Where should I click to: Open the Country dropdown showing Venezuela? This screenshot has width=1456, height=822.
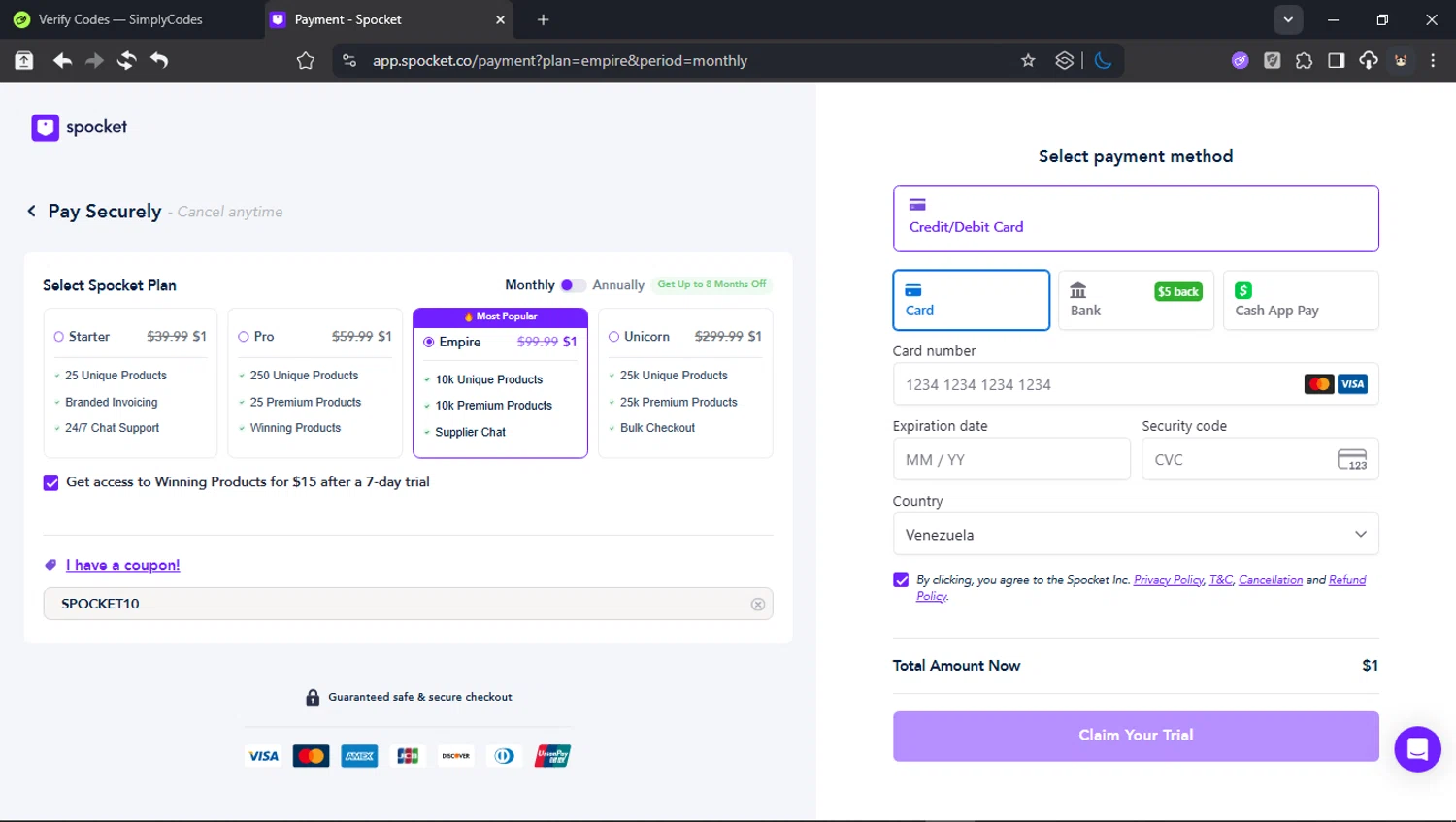point(1136,535)
